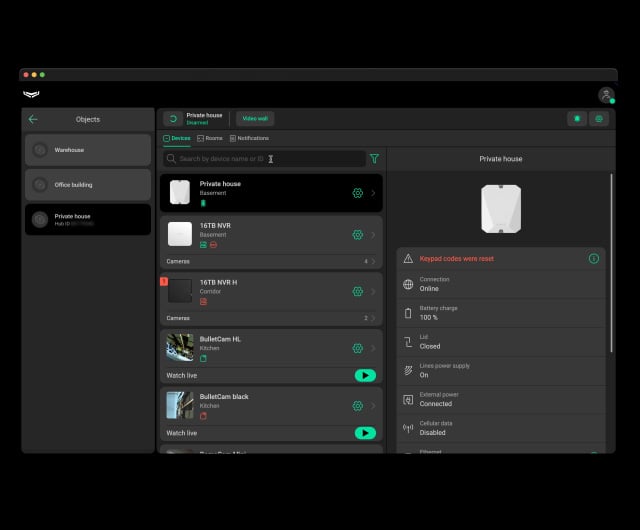
Task: Click the hub details panel scrollbar
Action: click(x=611, y=260)
